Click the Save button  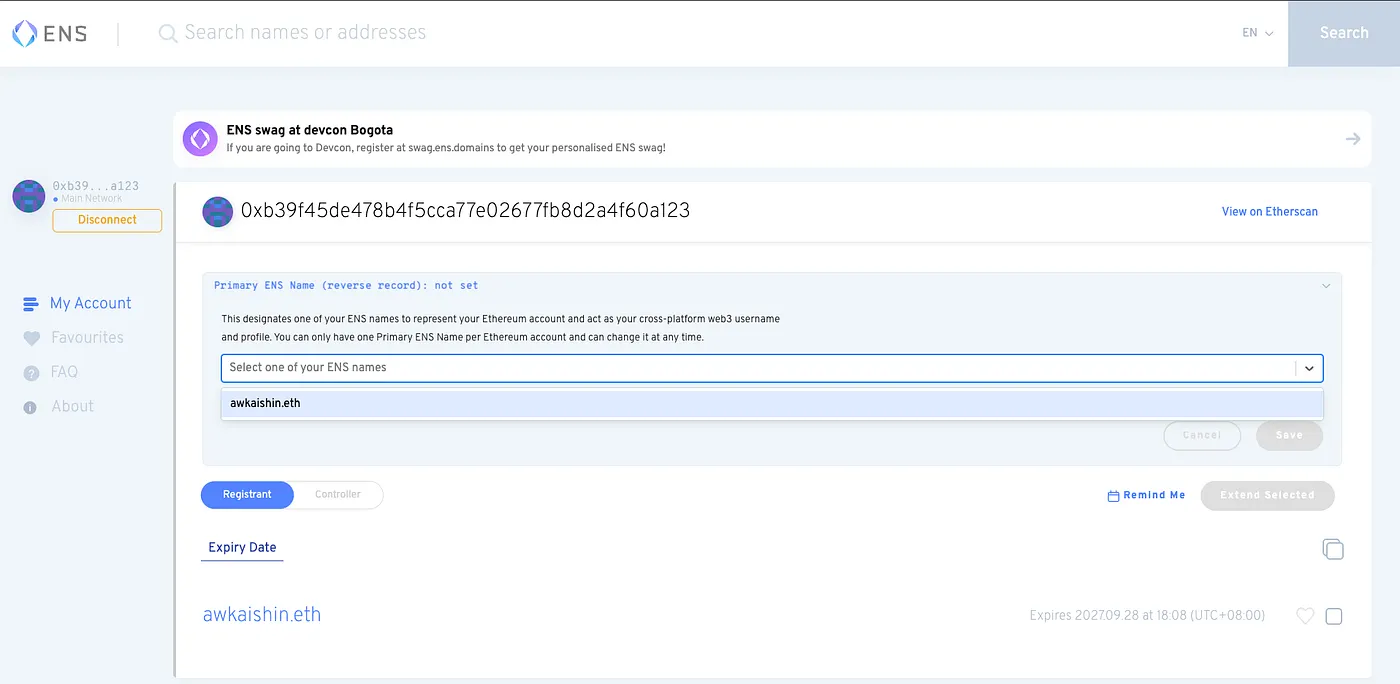[x=1289, y=436]
